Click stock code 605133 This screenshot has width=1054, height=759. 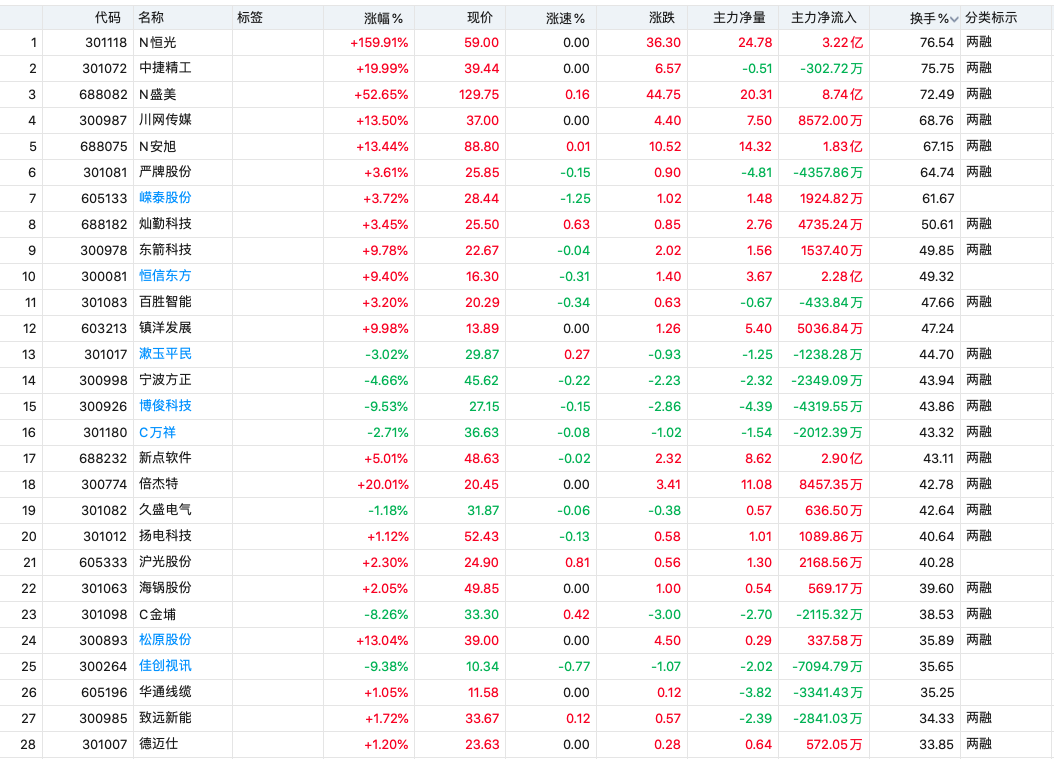104,198
